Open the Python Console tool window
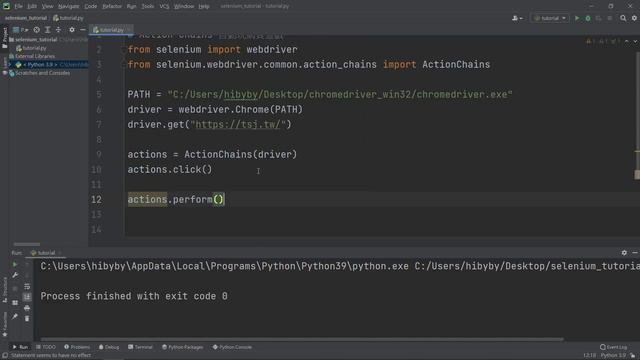640x360 pixels. click(x=232, y=347)
